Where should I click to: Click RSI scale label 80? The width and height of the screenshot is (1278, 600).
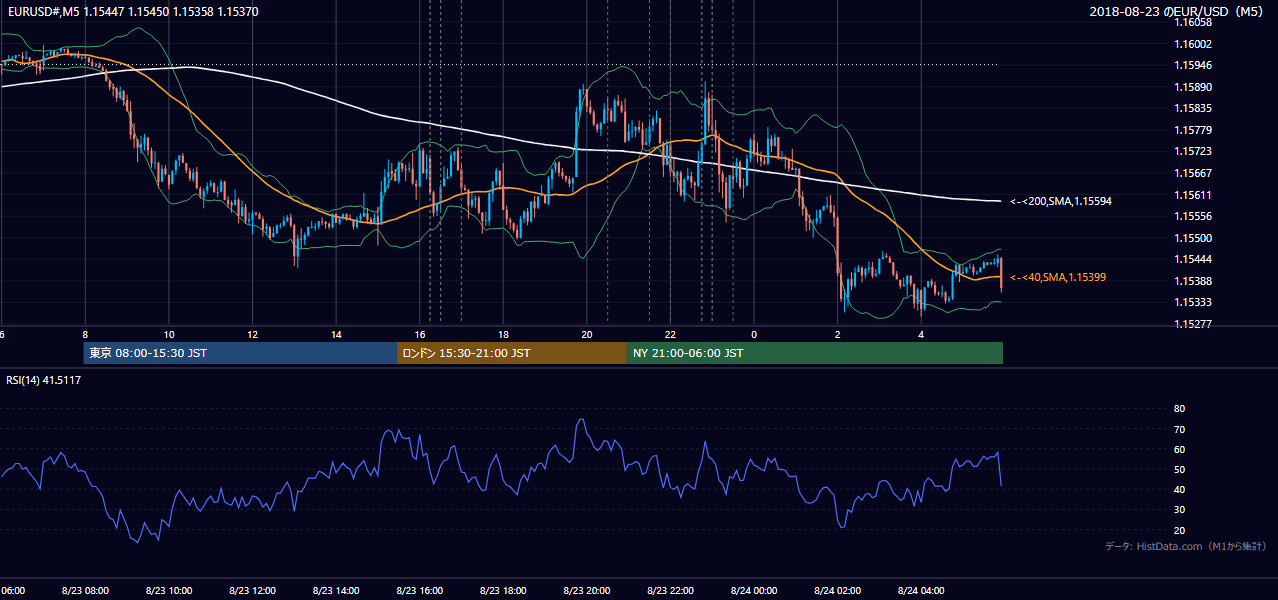pyautogui.click(x=1179, y=409)
